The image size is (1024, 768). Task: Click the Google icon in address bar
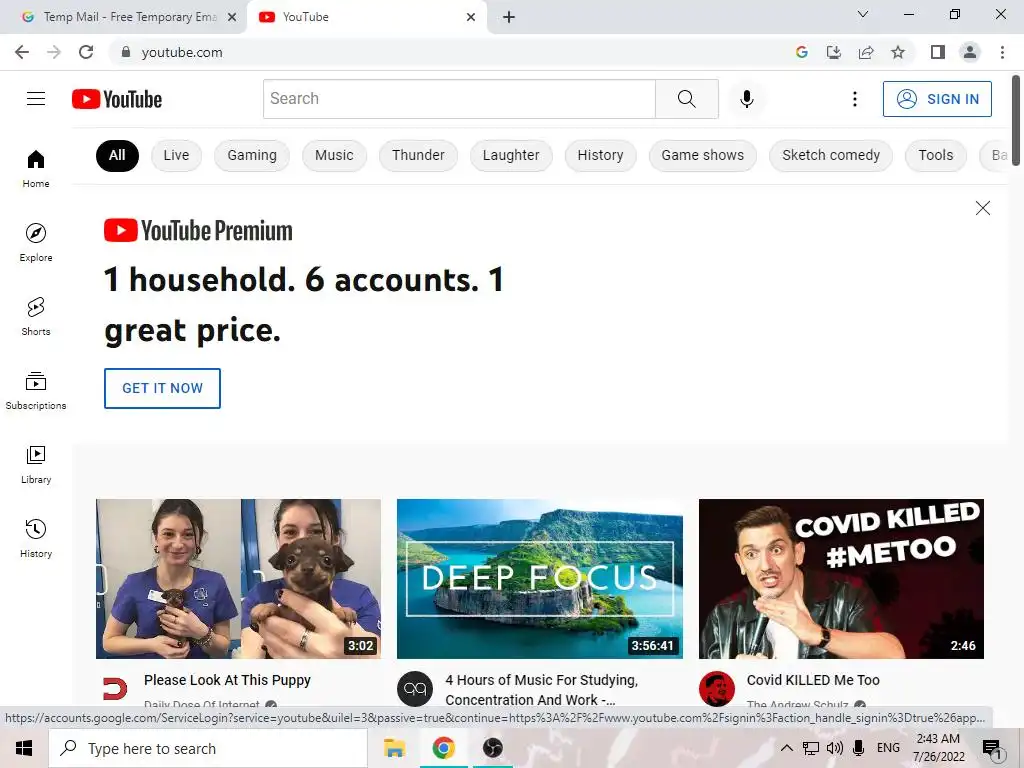pyautogui.click(x=801, y=52)
